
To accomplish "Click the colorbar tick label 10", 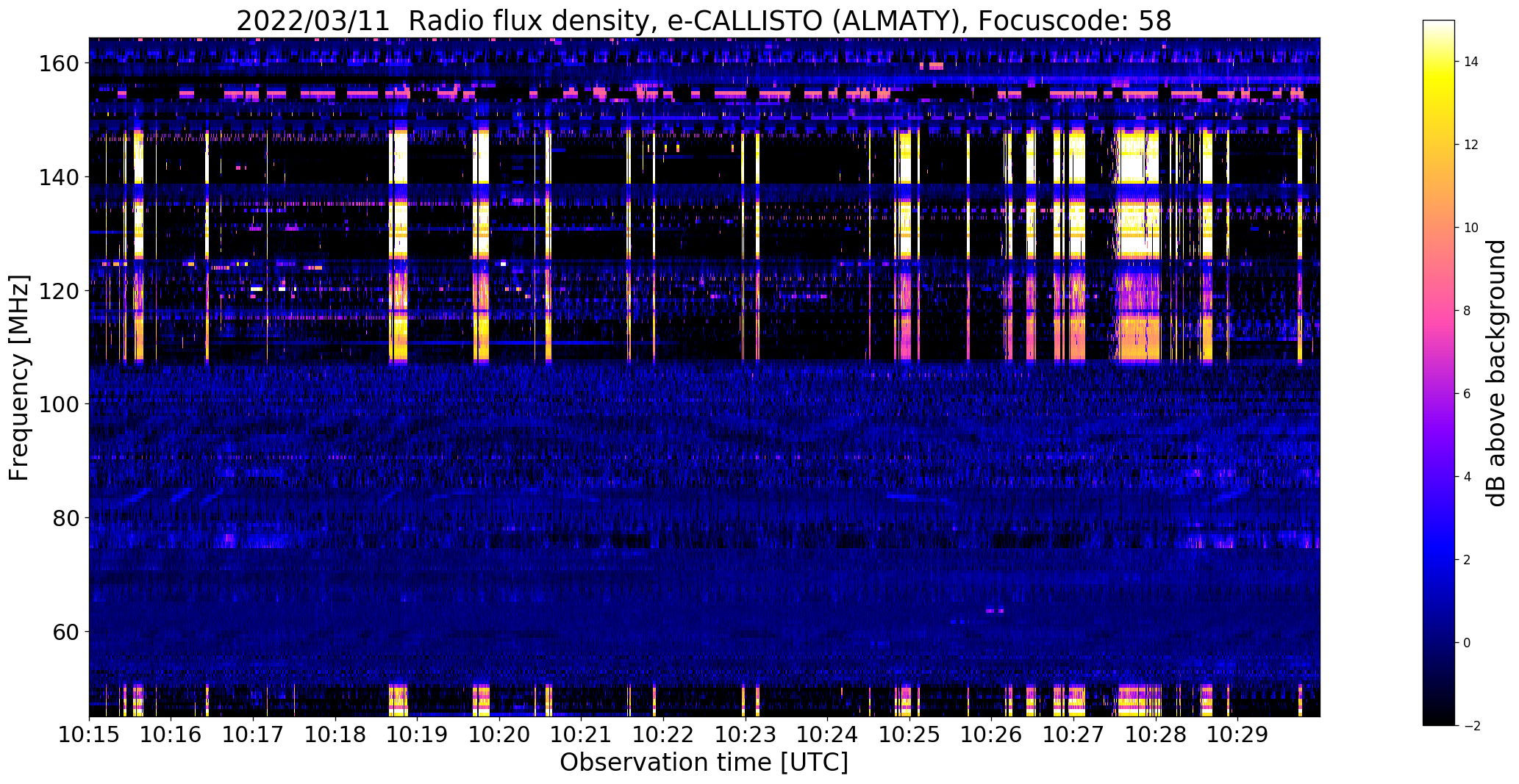I will pos(1471,228).
